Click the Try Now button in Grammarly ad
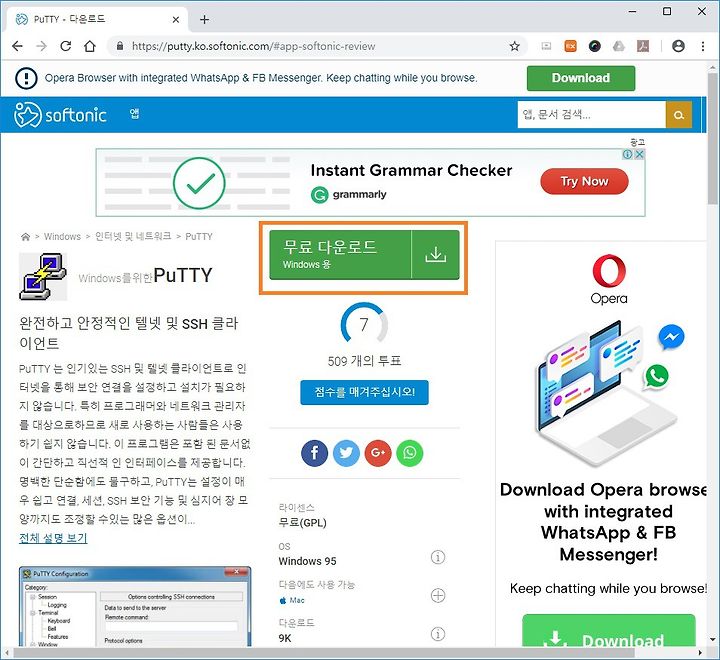 pos(584,181)
